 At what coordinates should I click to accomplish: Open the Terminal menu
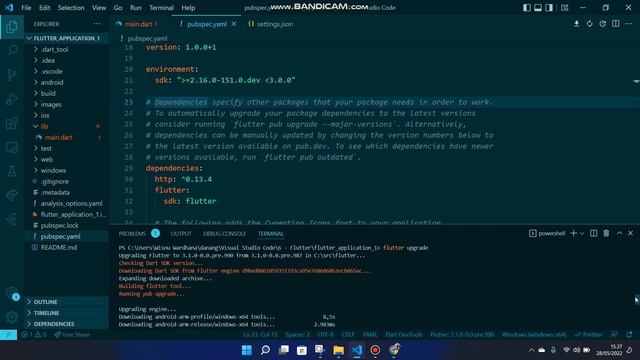161,7
